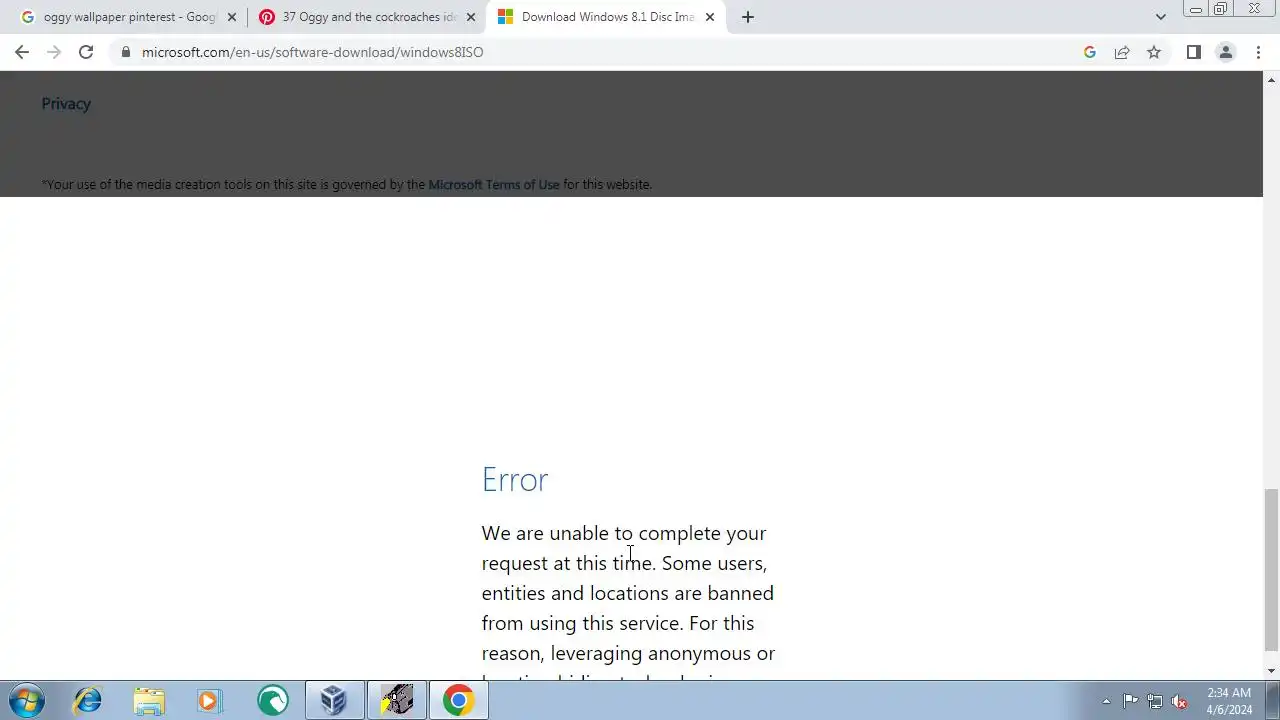Bookmark this page with the star

1154,52
